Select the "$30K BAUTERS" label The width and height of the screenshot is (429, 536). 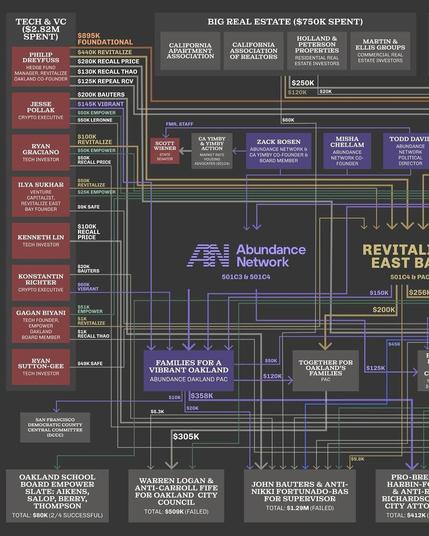[x=88, y=269]
